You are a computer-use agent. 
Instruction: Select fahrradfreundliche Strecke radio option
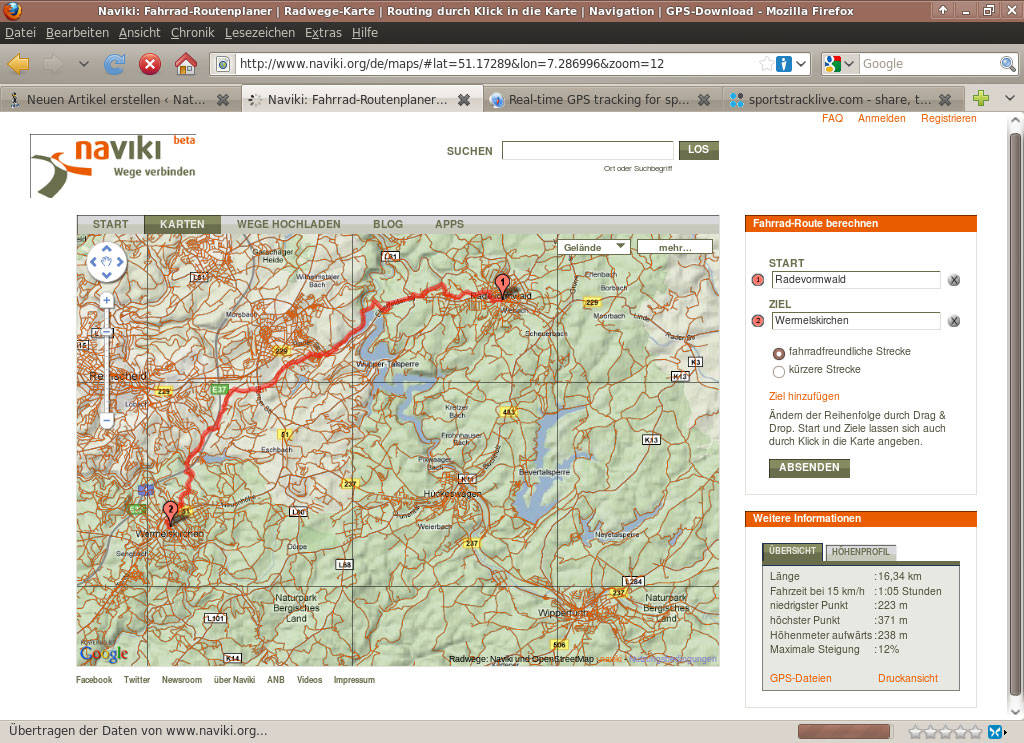(779, 353)
